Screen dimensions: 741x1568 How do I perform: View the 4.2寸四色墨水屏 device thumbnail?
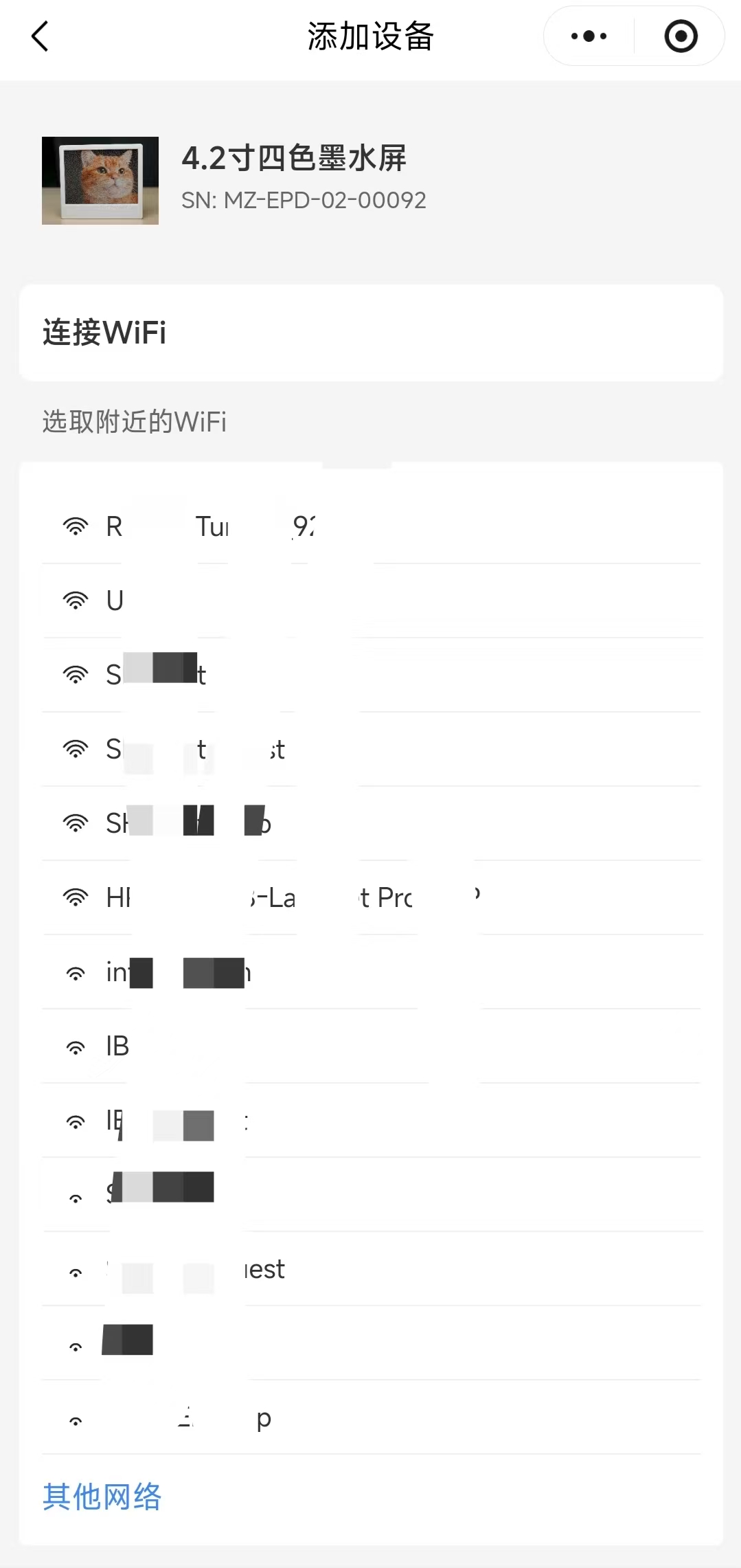(x=100, y=181)
